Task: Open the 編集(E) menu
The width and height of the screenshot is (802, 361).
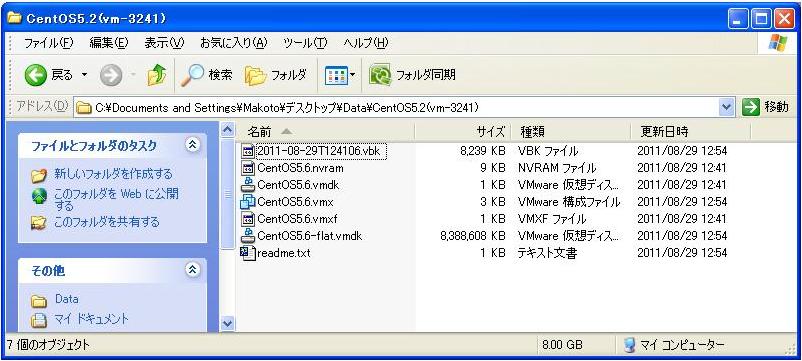Action: tap(108, 43)
